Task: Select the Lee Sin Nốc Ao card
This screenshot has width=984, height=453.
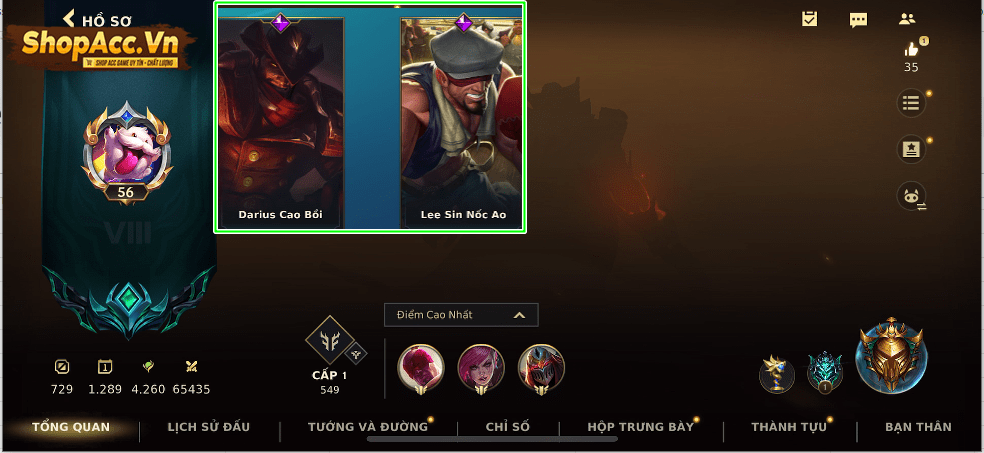Action: pyautogui.click(x=463, y=122)
